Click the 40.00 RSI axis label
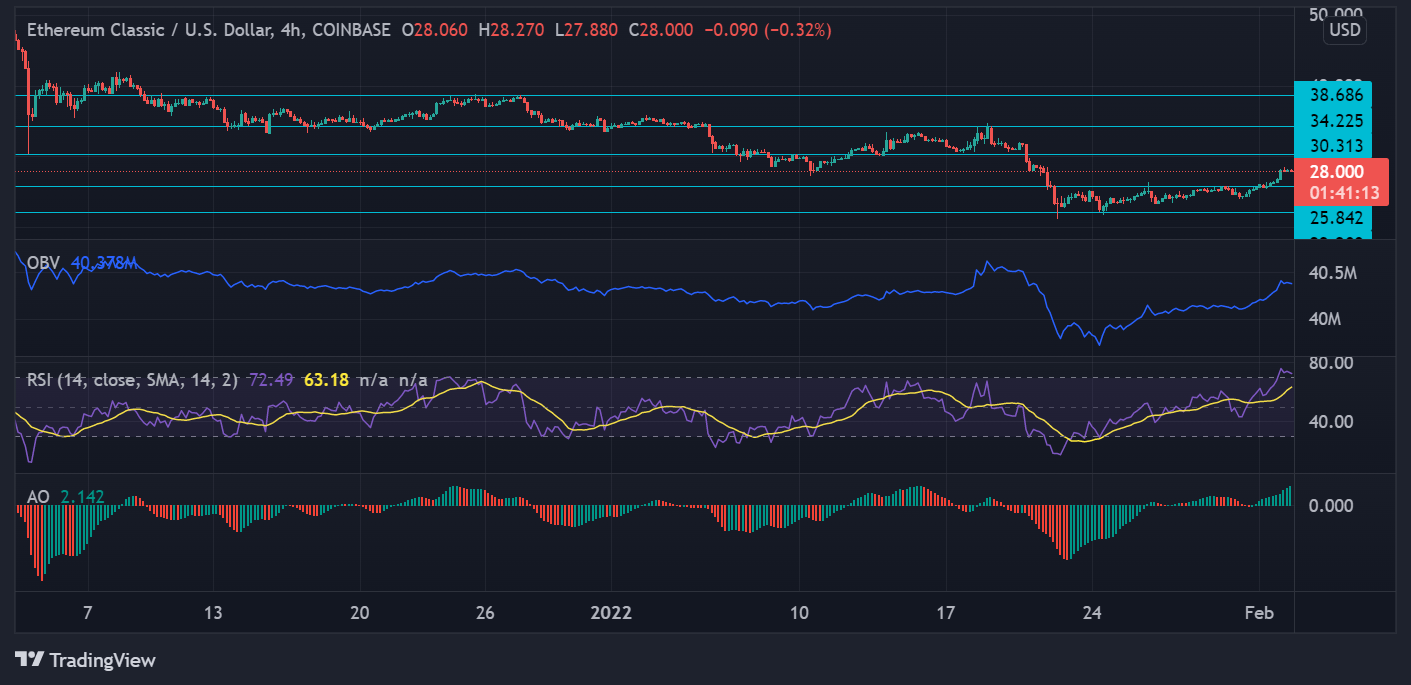 1331,421
